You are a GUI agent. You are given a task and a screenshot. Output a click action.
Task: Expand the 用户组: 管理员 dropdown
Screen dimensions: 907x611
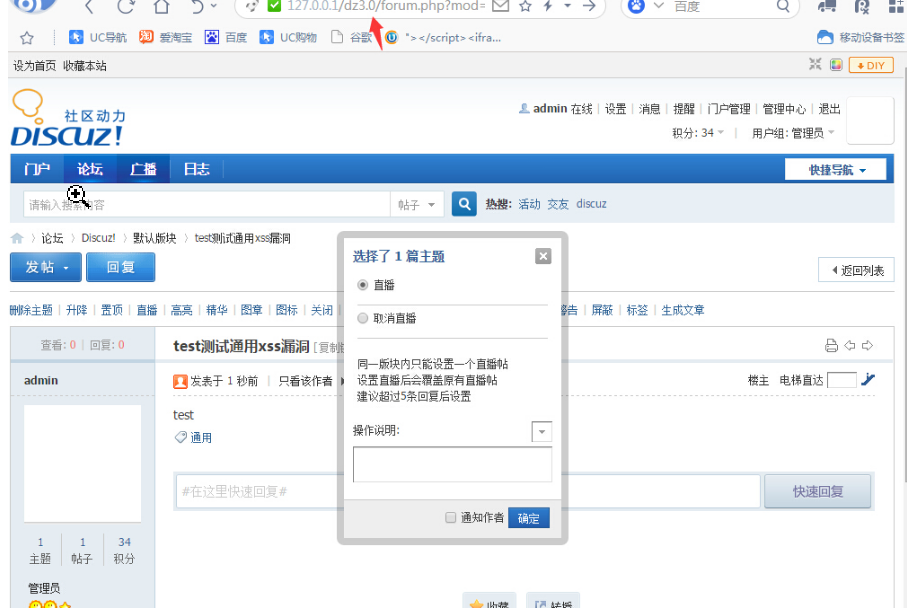pos(793,133)
